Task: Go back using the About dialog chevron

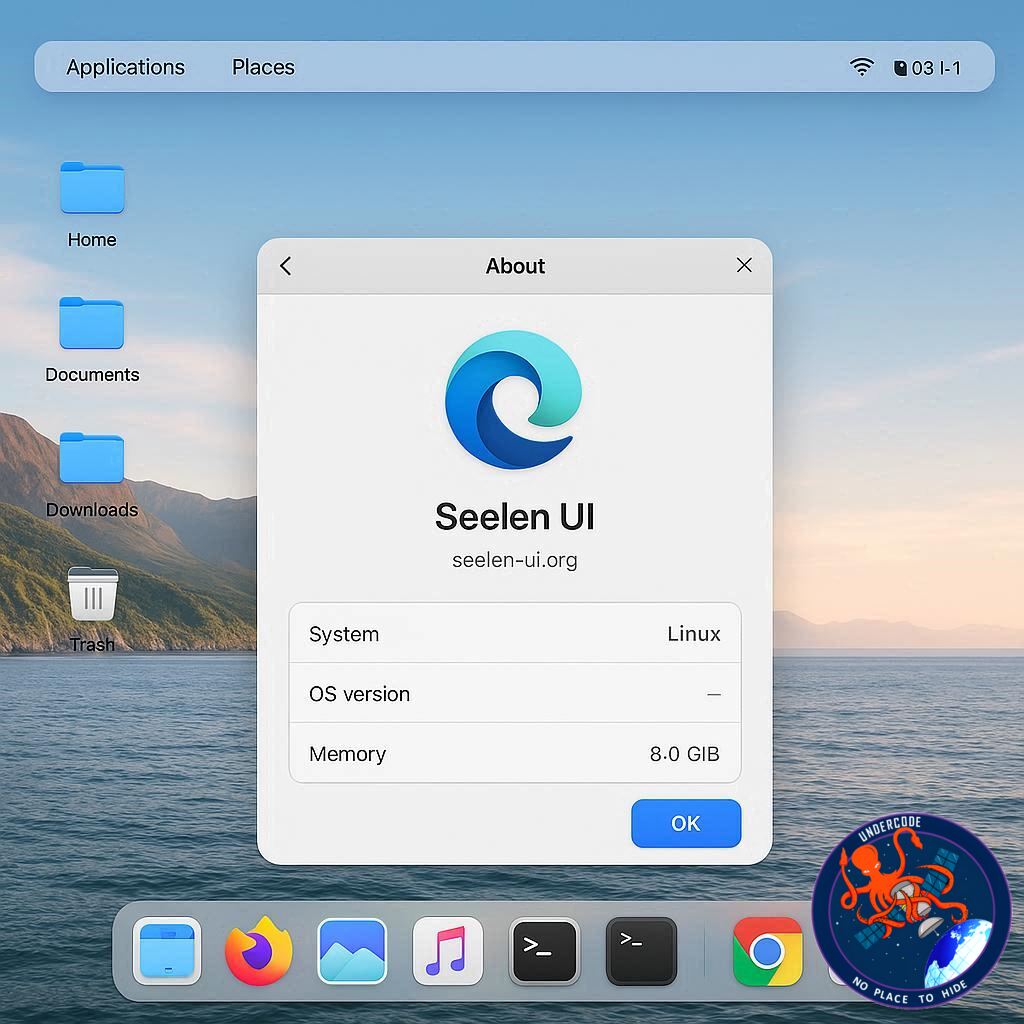Action: tap(286, 266)
